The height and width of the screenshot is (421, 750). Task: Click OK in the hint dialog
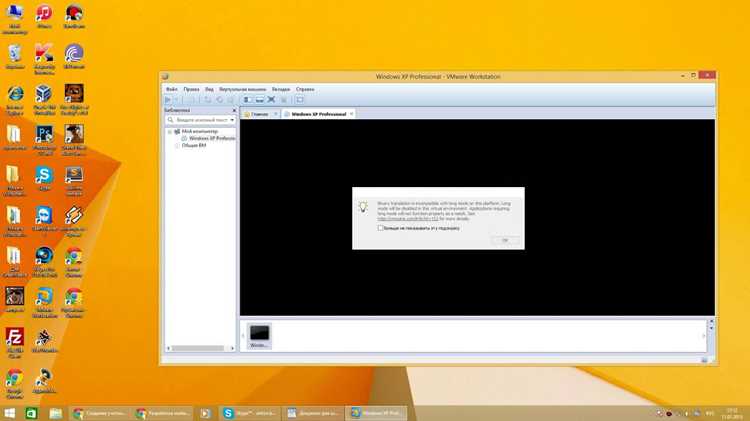pyautogui.click(x=505, y=240)
